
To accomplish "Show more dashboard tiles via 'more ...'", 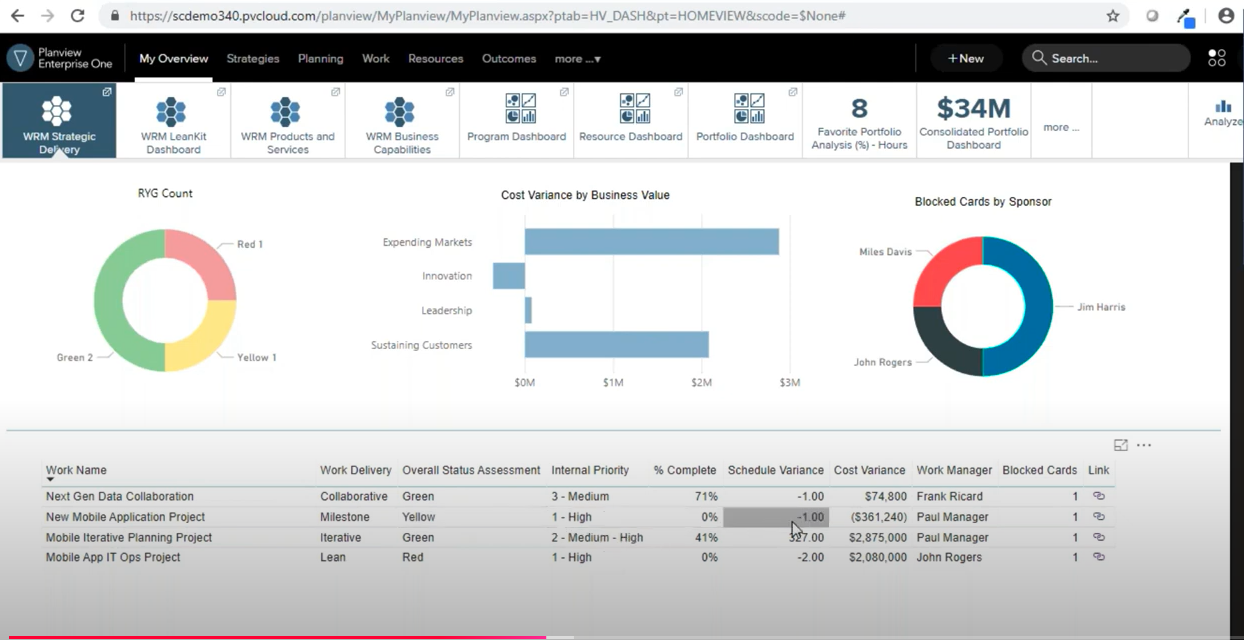I will tap(1061, 127).
